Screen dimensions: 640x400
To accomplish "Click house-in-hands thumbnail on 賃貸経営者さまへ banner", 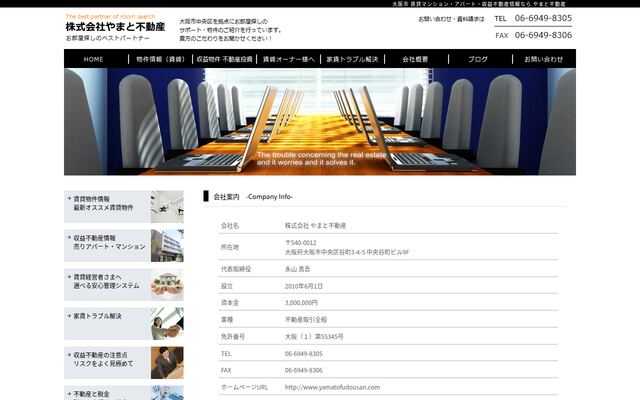I will point(167,284).
